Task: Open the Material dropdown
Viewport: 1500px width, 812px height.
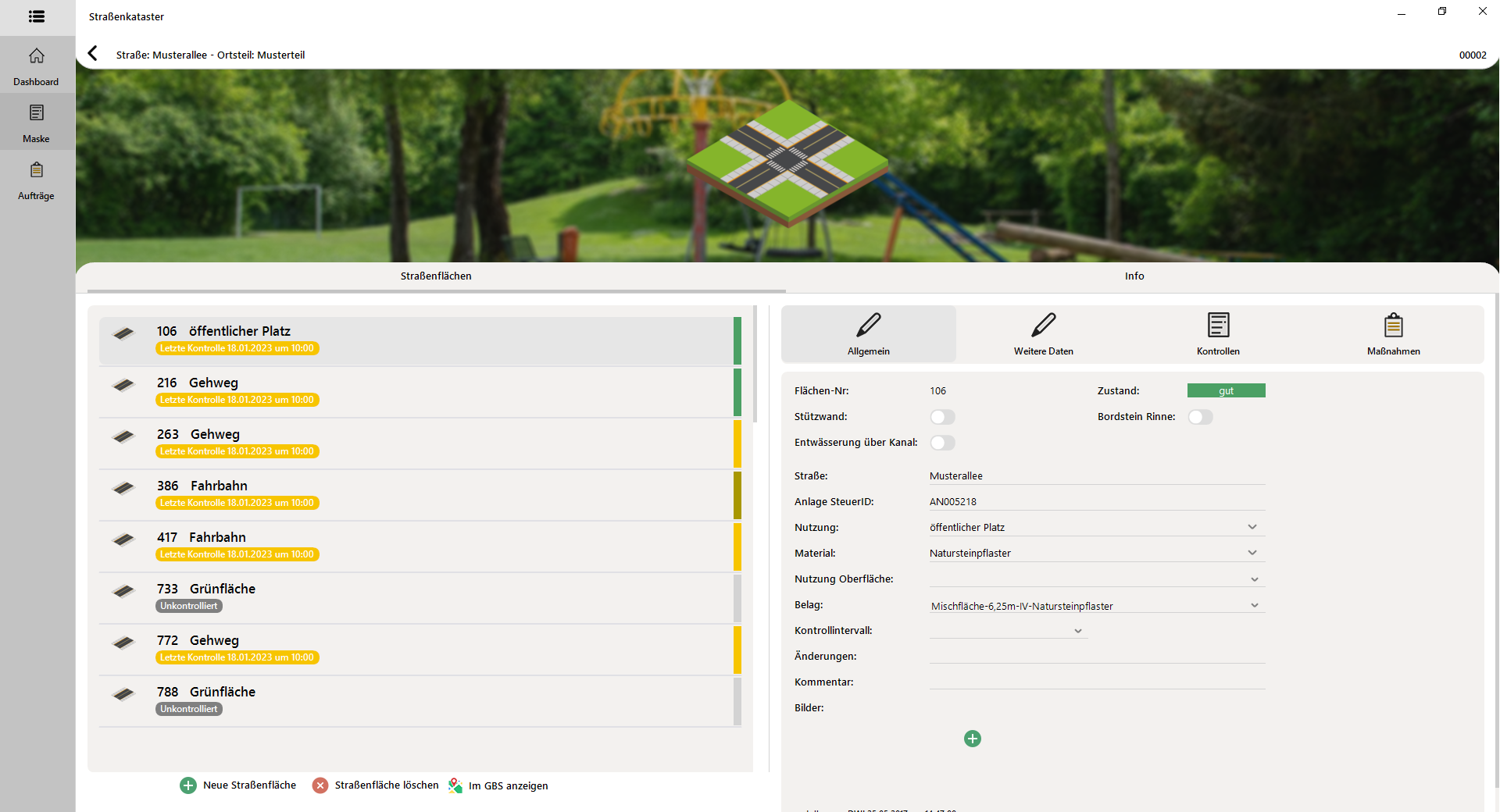Action: (1252, 553)
